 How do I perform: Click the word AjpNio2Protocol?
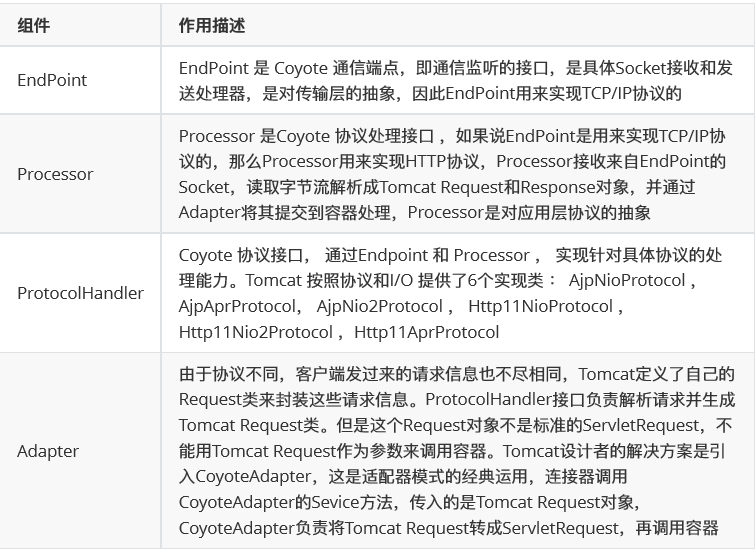click(379, 306)
